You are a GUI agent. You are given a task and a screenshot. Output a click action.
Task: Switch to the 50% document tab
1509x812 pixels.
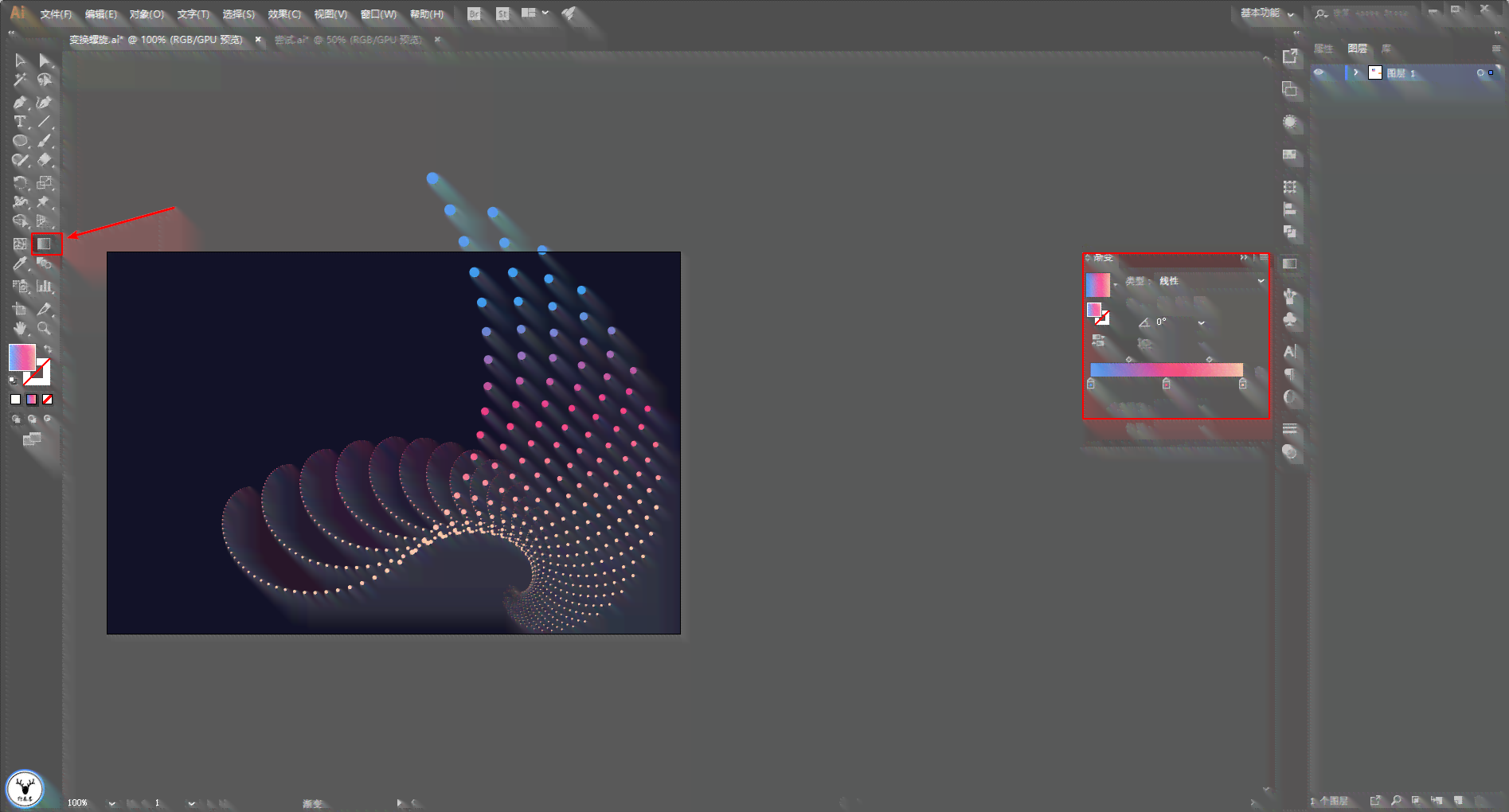348,40
